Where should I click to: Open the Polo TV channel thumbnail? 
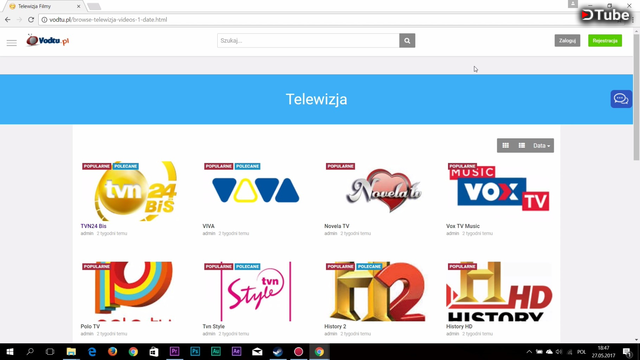[x=135, y=291]
